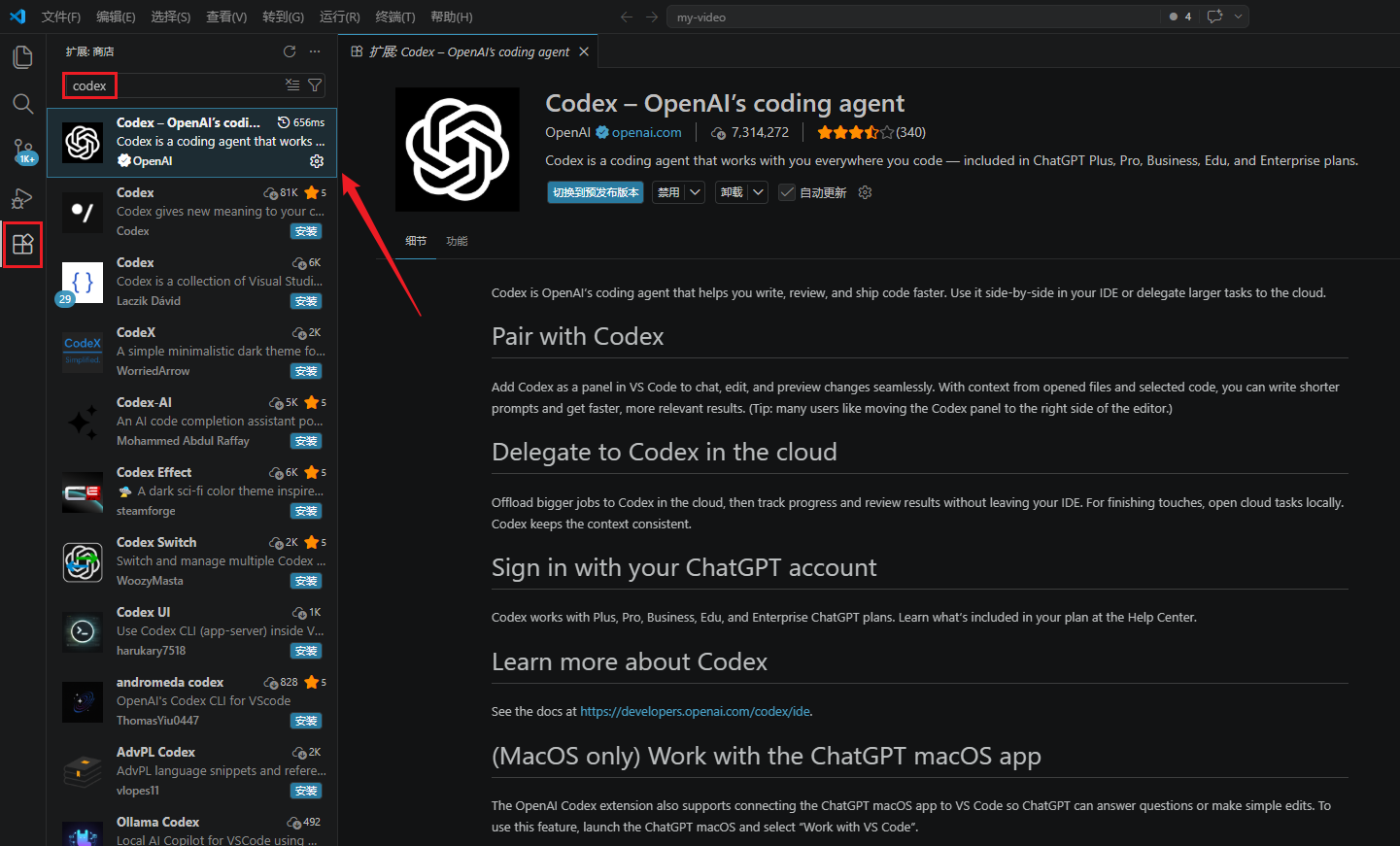The height and width of the screenshot is (846, 1400).
Task: Open the chat icon in the title bar
Action: (1214, 17)
